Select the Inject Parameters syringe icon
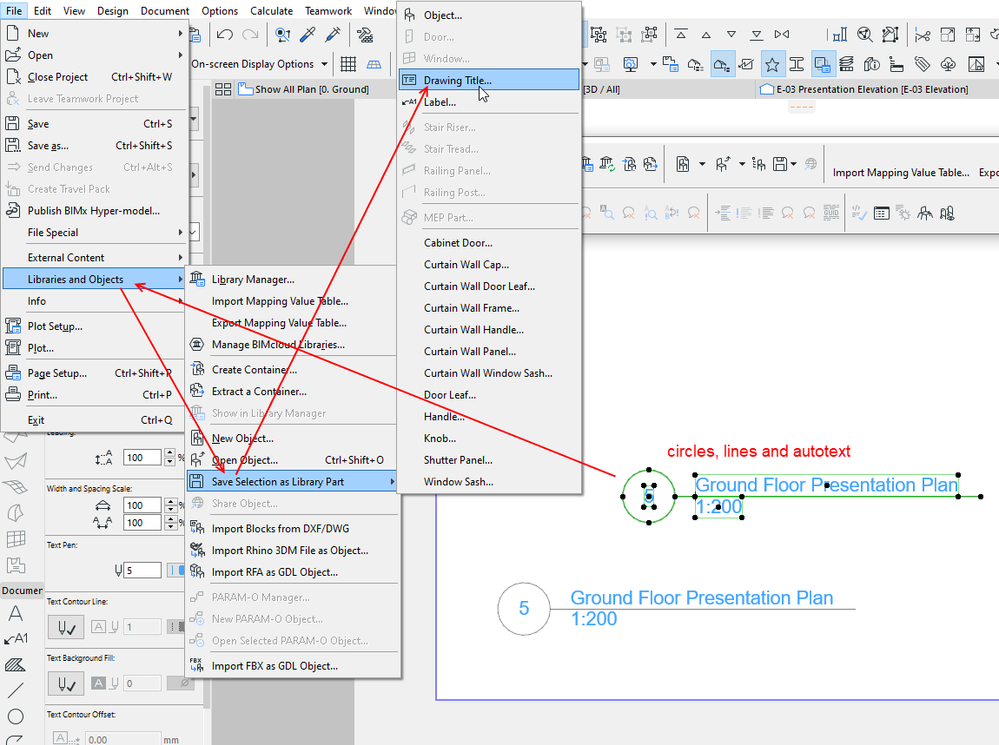999x745 pixels. (x=333, y=34)
